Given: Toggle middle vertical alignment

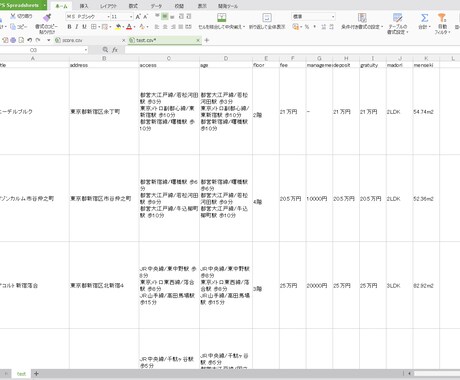Looking at the screenshot, I should coord(165,16).
